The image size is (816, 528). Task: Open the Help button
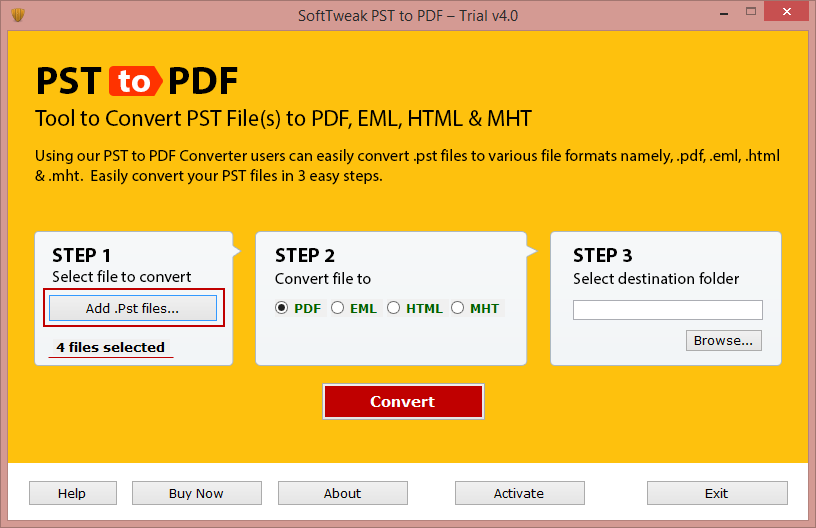click(72, 493)
